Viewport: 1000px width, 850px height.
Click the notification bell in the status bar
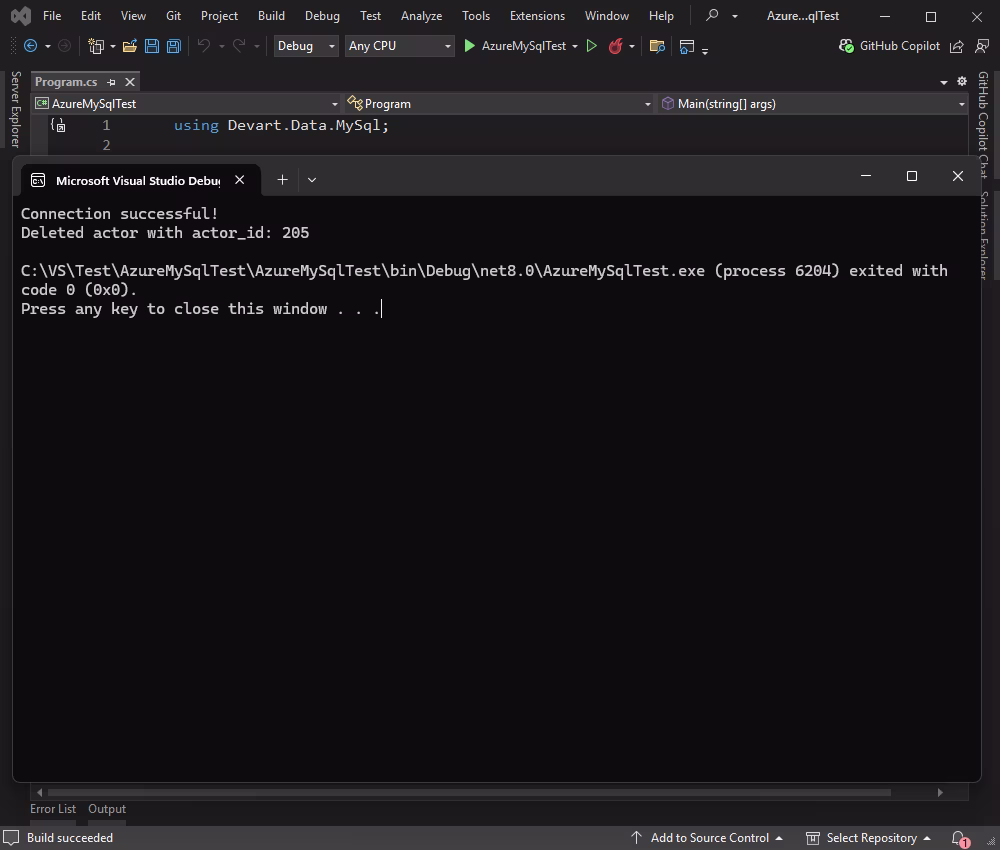957,837
